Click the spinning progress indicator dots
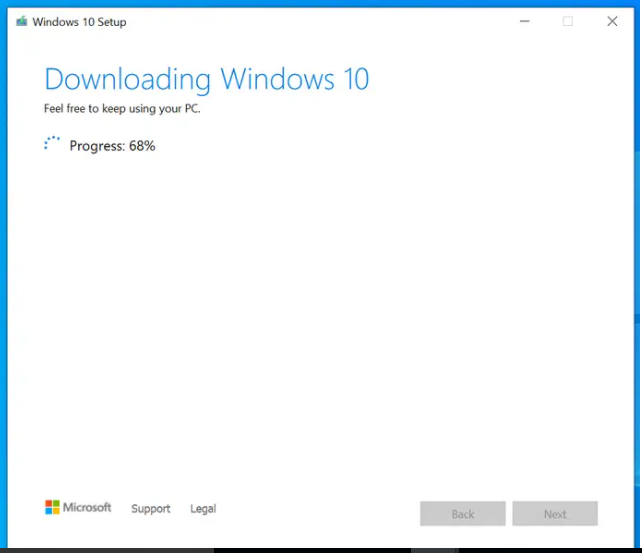This screenshot has height=553, width=642. (x=52, y=143)
